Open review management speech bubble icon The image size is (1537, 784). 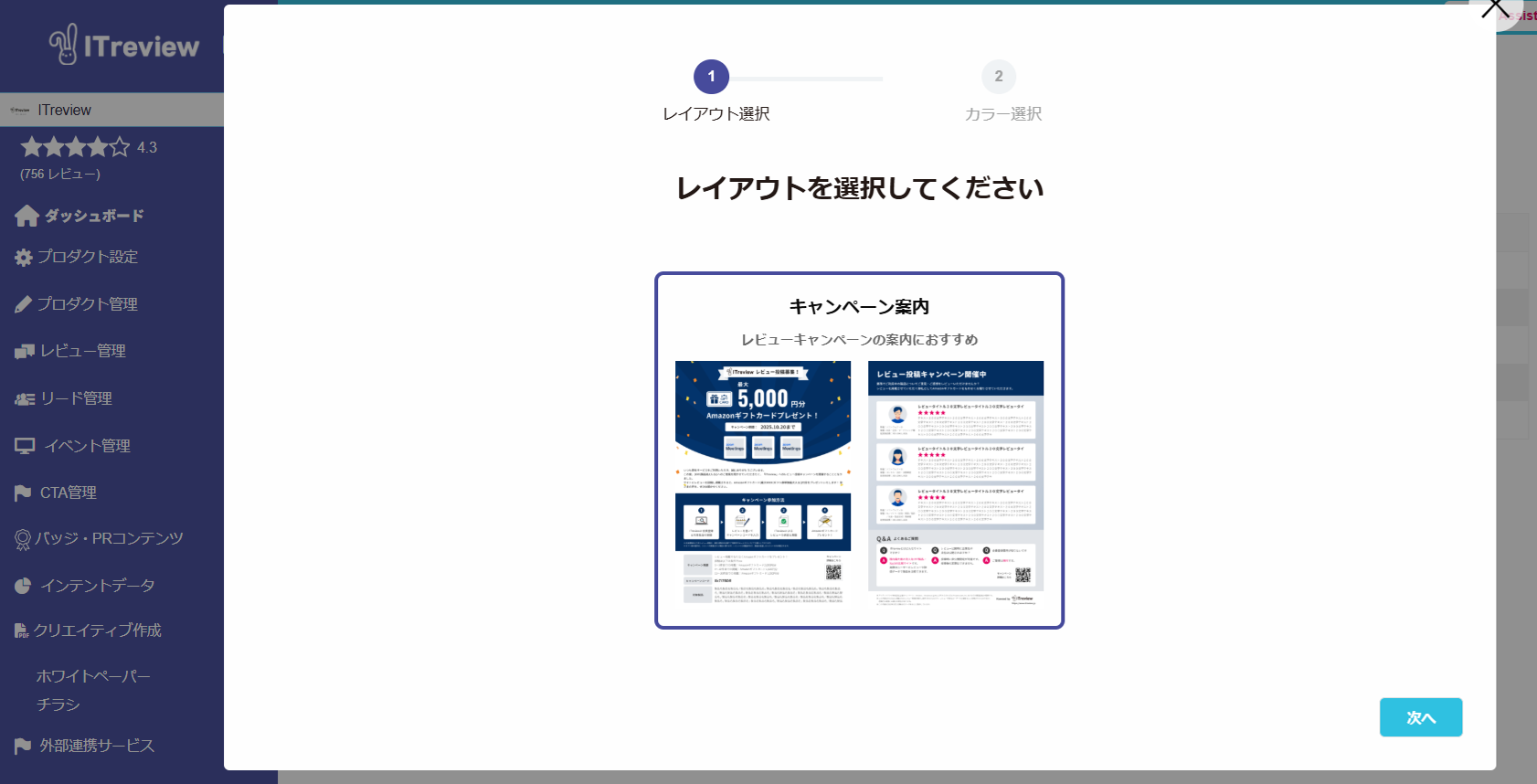point(25,352)
